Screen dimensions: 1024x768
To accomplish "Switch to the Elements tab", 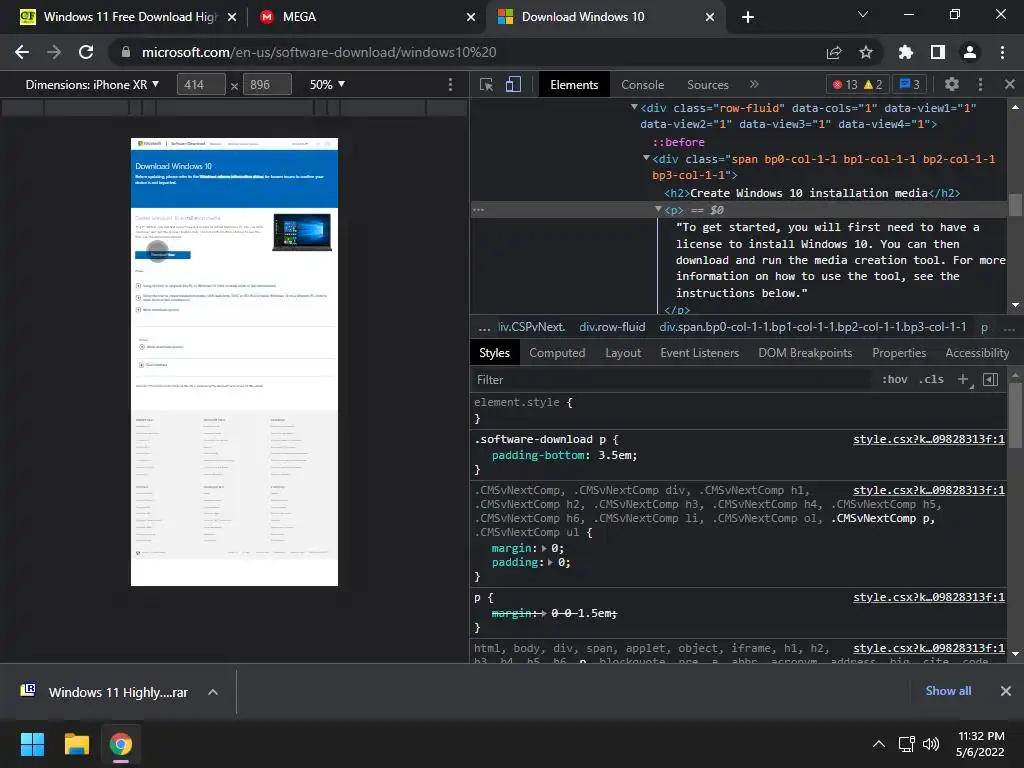I will click(x=574, y=85).
